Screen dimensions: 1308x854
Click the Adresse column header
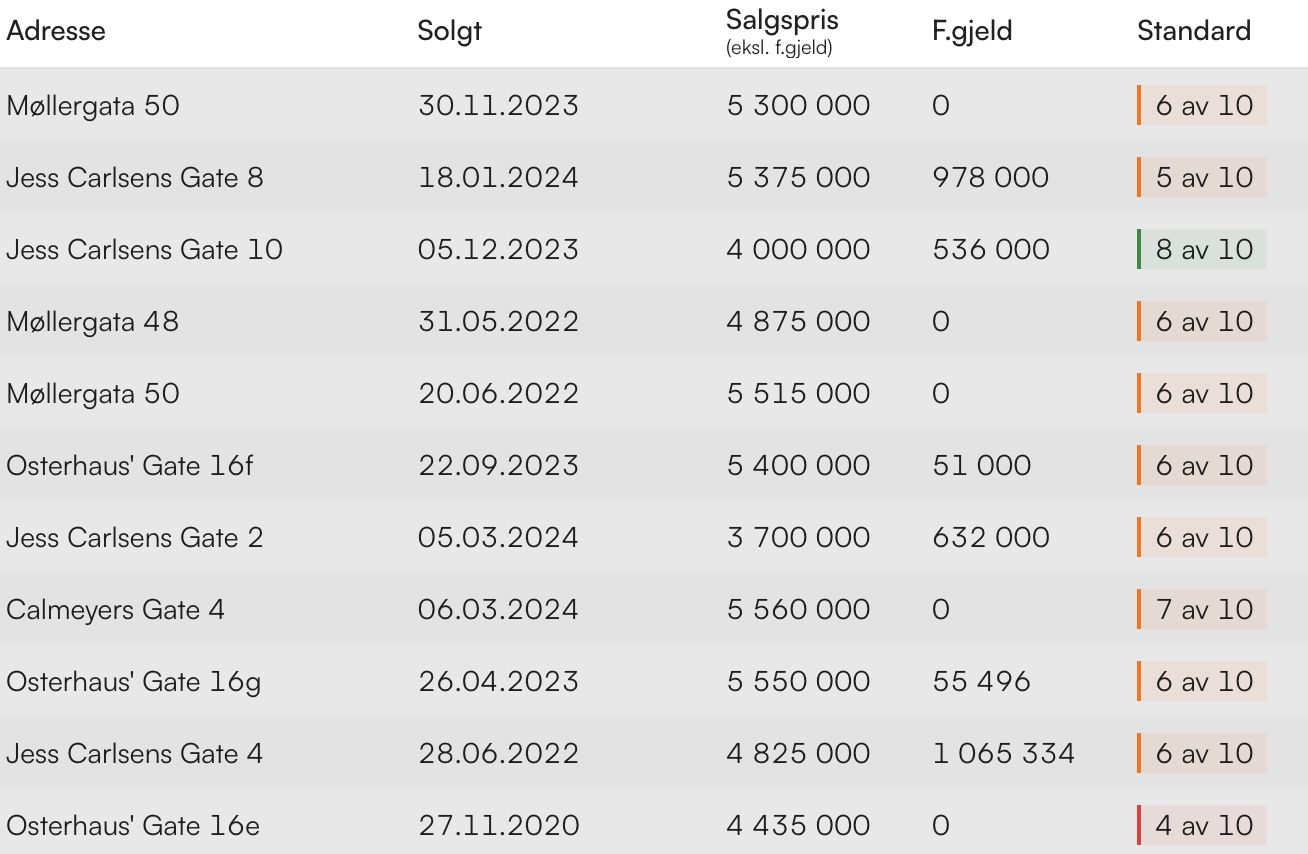[56, 31]
